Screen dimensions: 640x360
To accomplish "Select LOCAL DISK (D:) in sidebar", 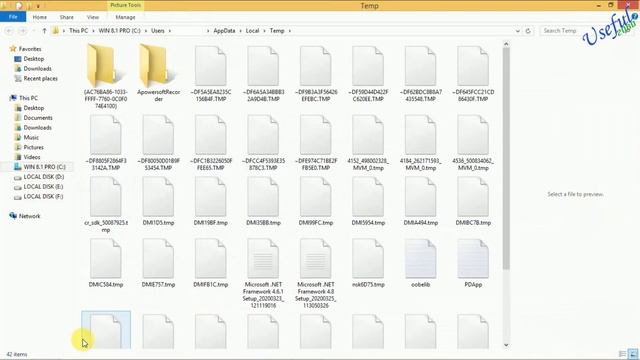I will (44, 177).
